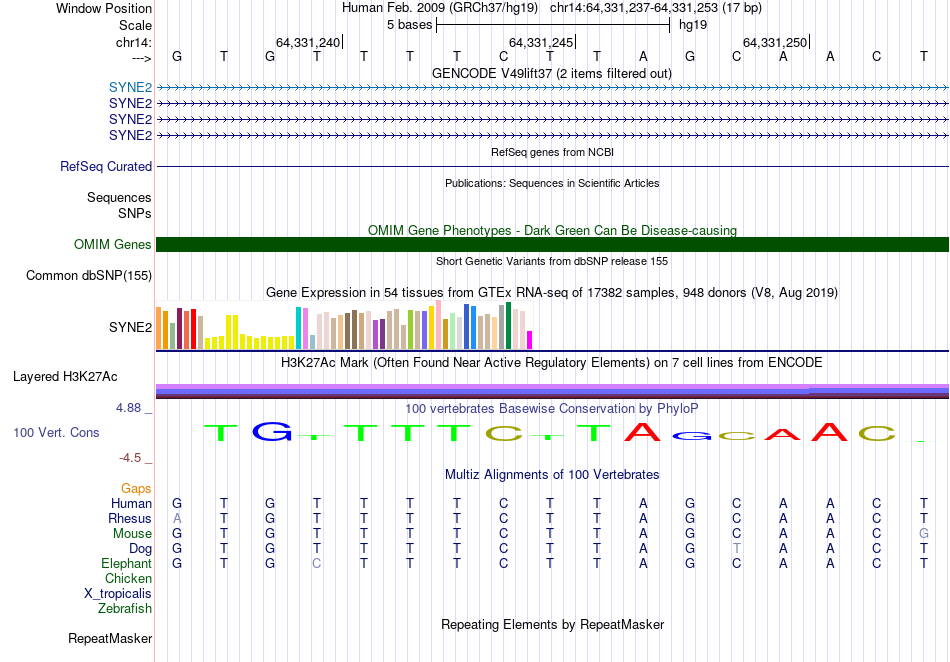Click the Chicken alignment row label
The image size is (950, 662).
coord(128,578)
